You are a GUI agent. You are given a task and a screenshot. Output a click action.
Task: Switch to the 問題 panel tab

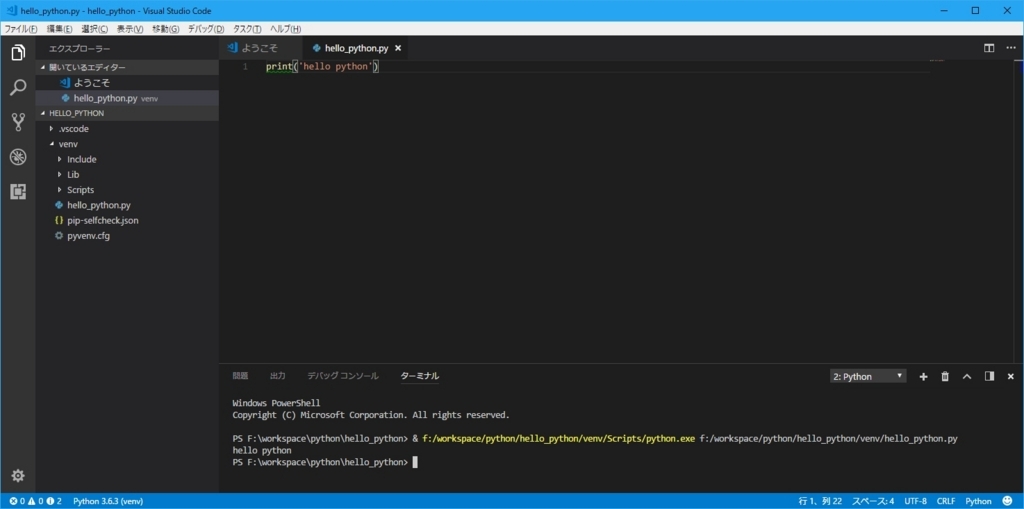pyautogui.click(x=240, y=376)
